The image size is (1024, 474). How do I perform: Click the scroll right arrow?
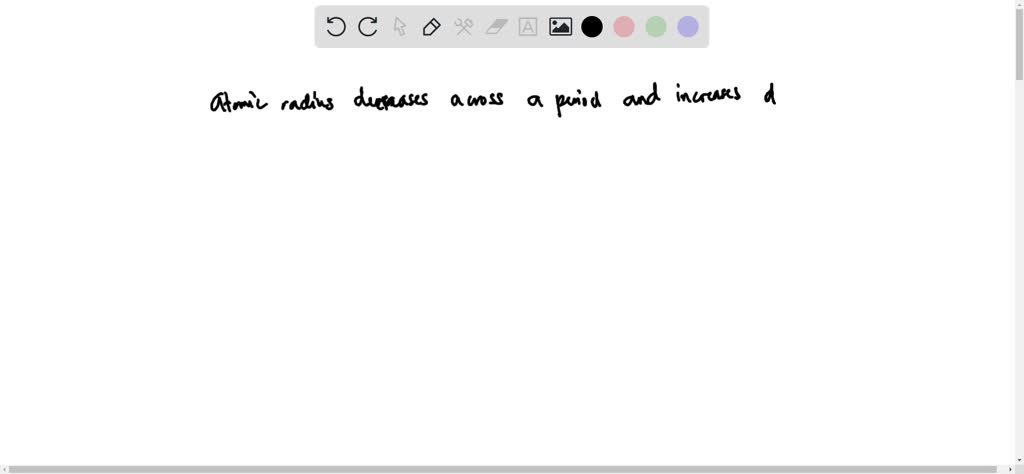1010,469
